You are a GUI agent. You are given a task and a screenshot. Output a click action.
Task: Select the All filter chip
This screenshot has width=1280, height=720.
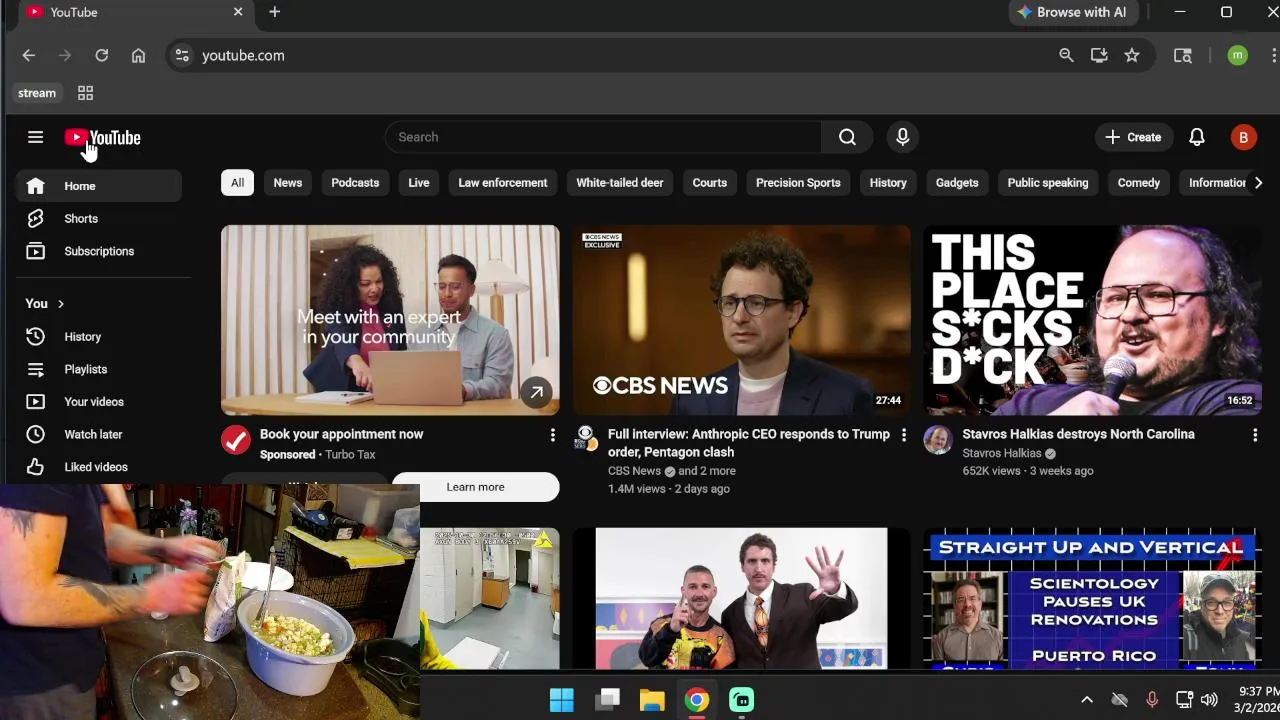click(237, 183)
